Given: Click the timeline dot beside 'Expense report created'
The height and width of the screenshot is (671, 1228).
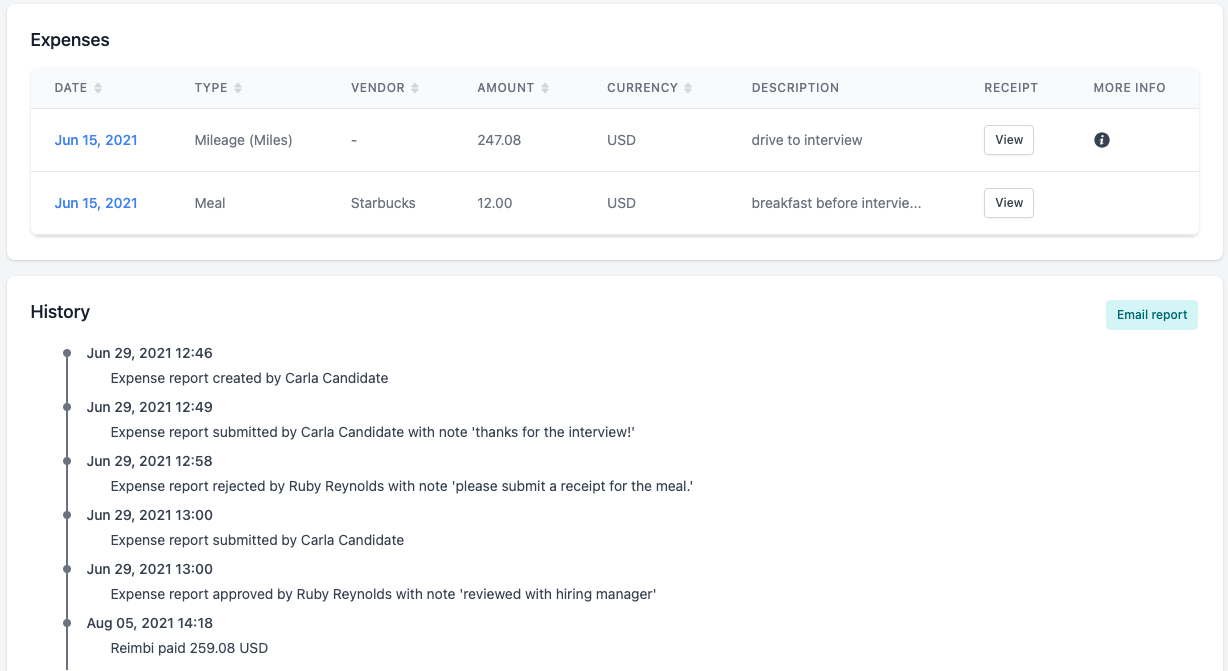Looking at the screenshot, I should point(66,352).
